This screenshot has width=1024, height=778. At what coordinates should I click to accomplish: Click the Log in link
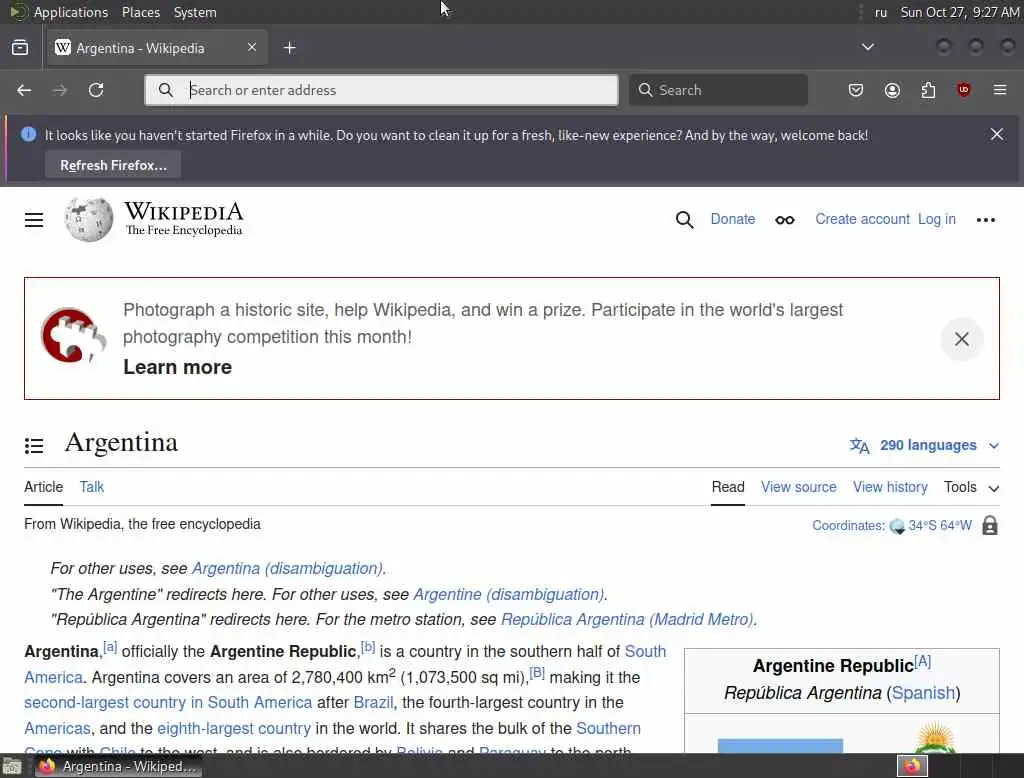(x=936, y=219)
